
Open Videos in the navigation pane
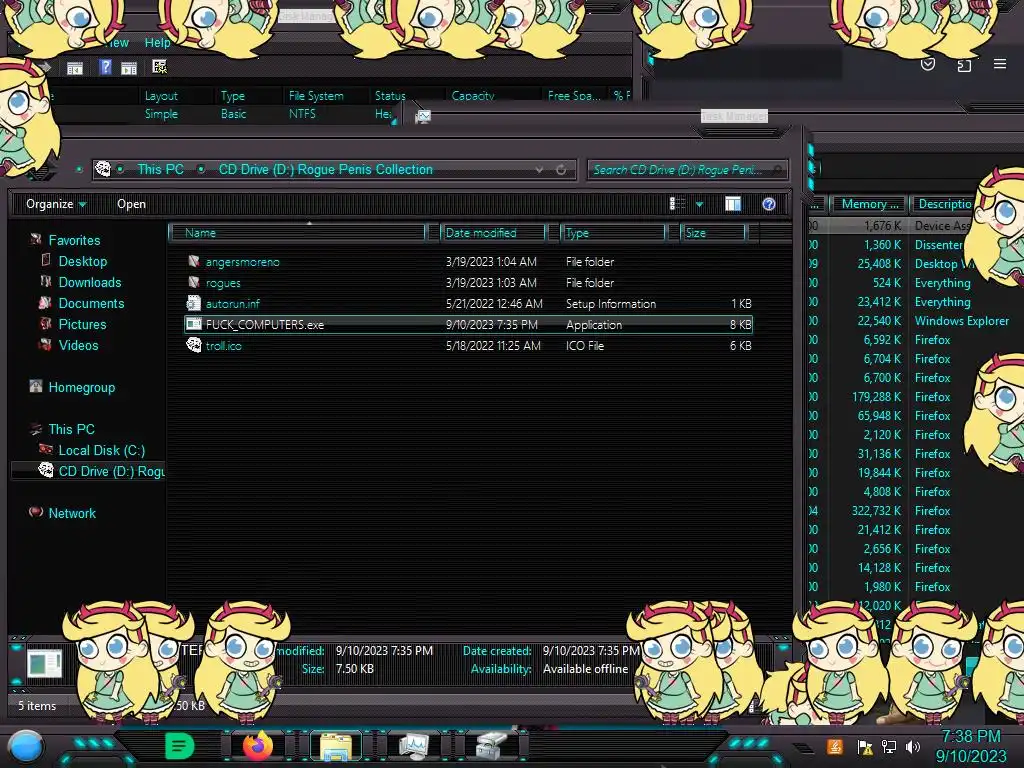[x=78, y=345]
